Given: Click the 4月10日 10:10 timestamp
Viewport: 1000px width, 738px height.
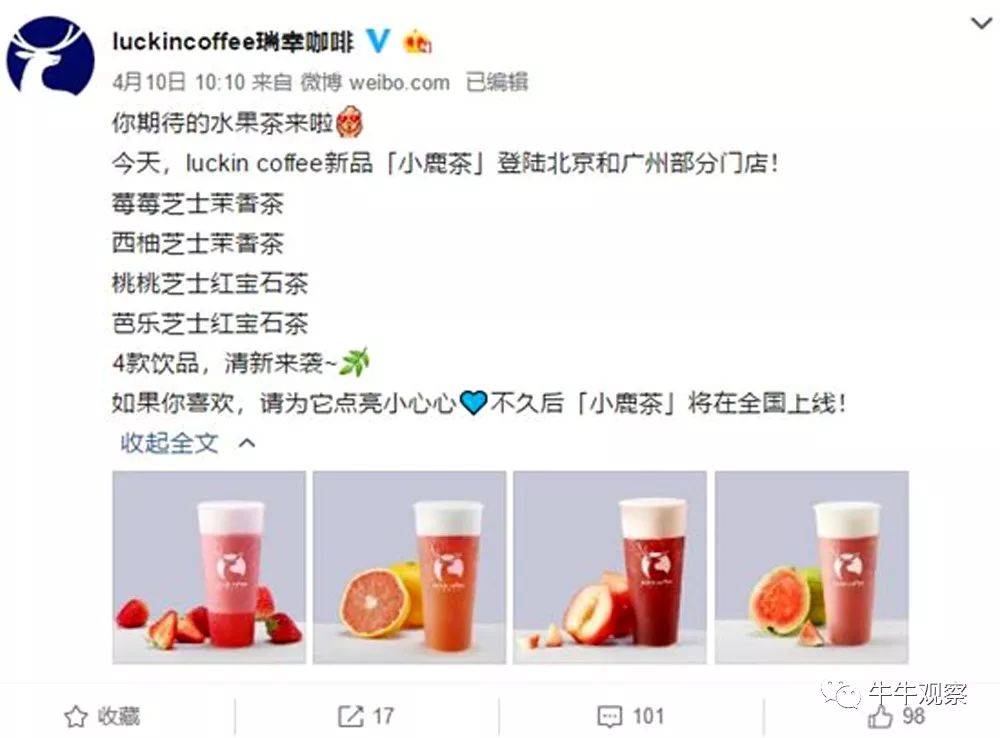Looking at the screenshot, I should pyautogui.click(x=179, y=82).
